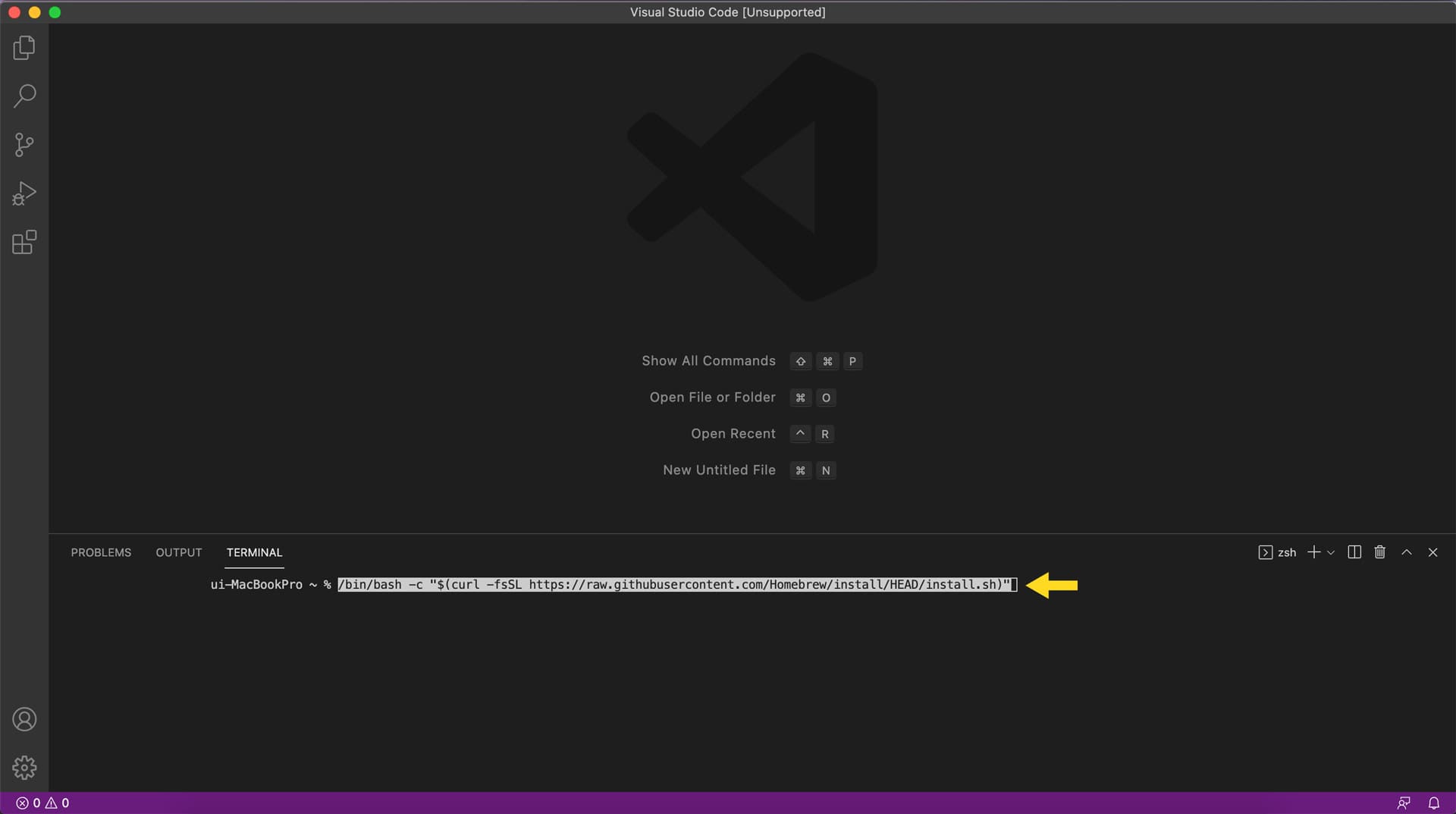
Task: Split the terminal pane
Action: pos(1354,552)
